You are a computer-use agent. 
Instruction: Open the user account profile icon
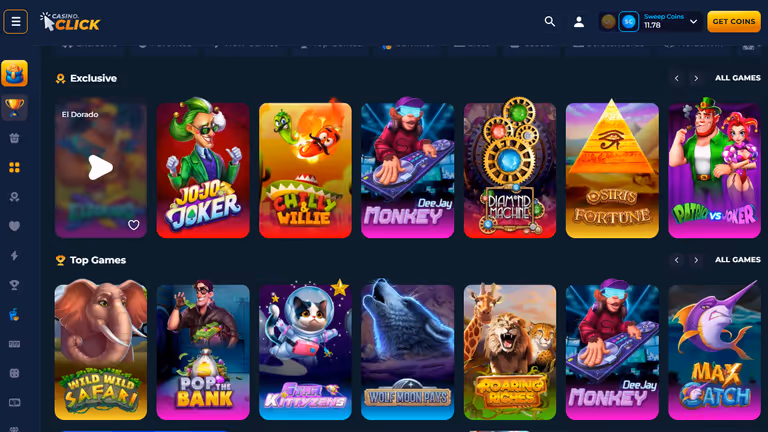(x=578, y=22)
